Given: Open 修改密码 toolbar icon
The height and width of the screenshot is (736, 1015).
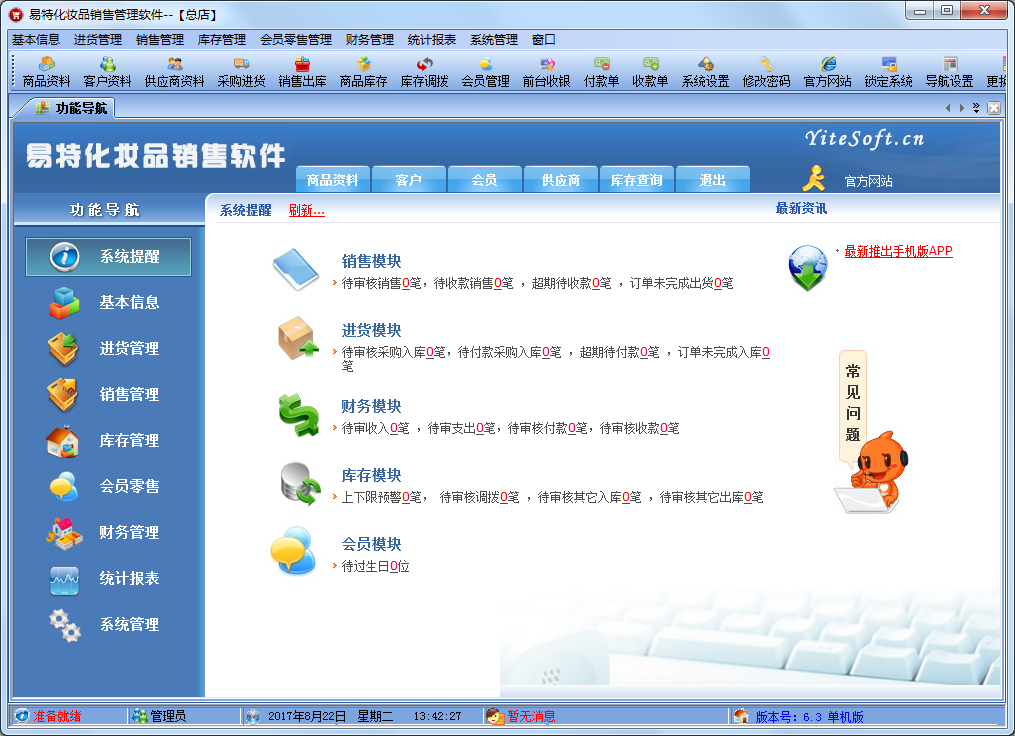Looking at the screenshot, I should [x=766, y=72].
